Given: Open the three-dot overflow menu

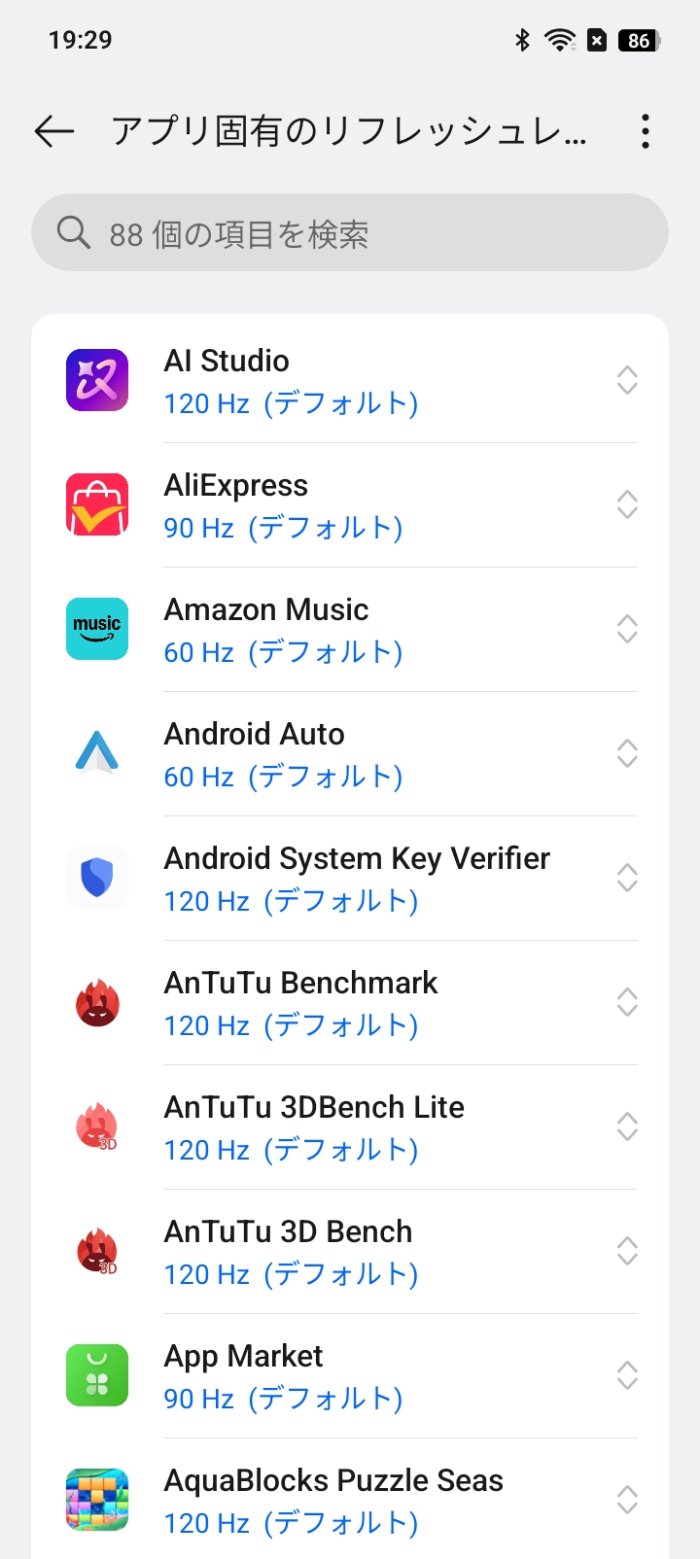Looking at the screenshot, I should (645, 131).
